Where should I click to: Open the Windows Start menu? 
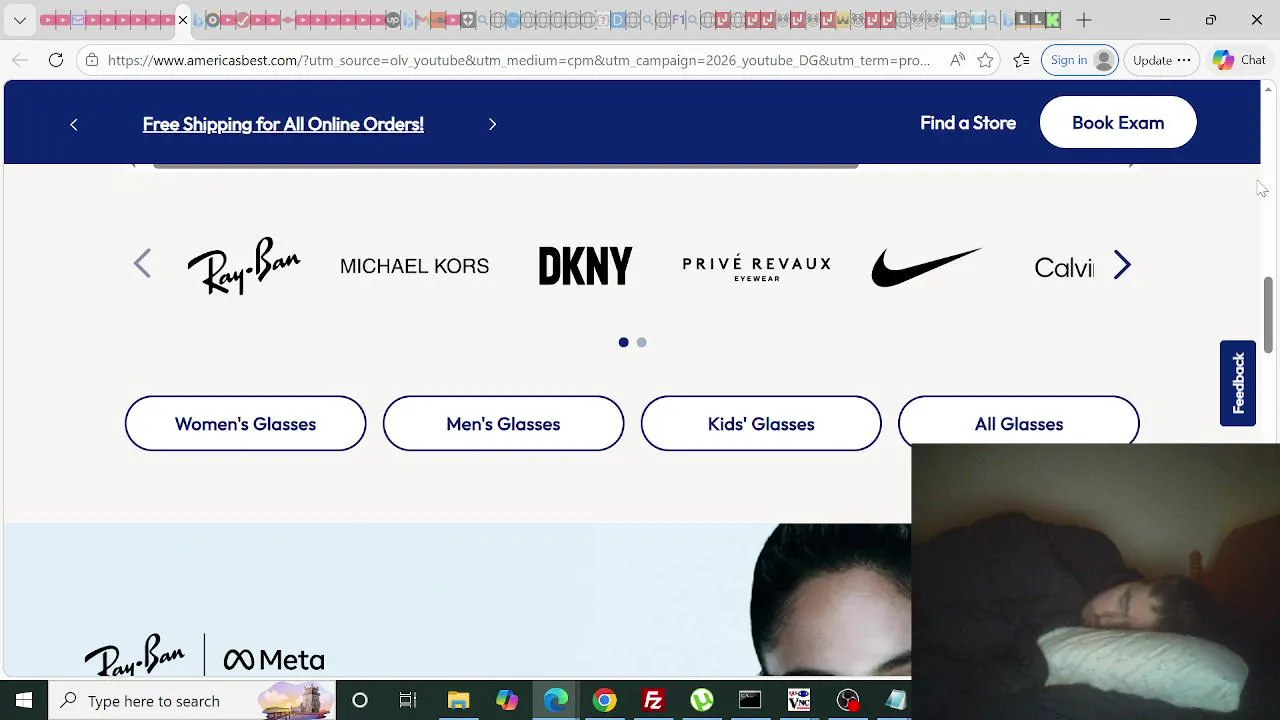[x=24, y=700]
